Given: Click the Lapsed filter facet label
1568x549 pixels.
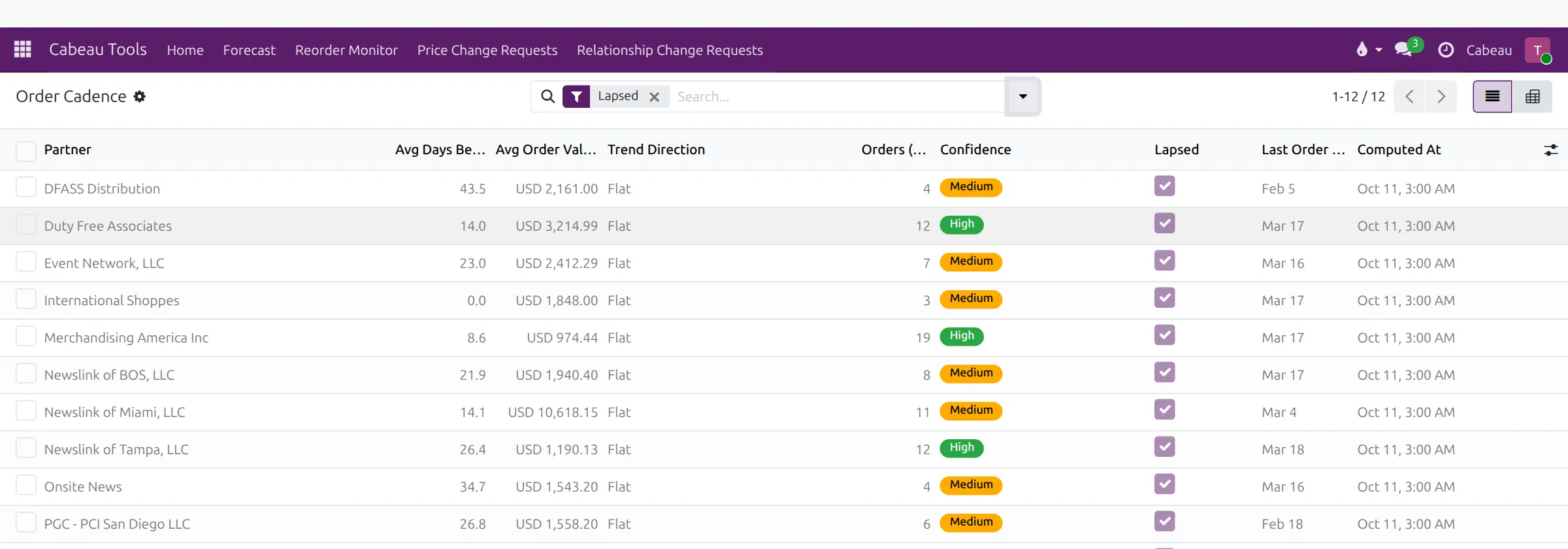Looking at the screenshot, I should [617, 96].
